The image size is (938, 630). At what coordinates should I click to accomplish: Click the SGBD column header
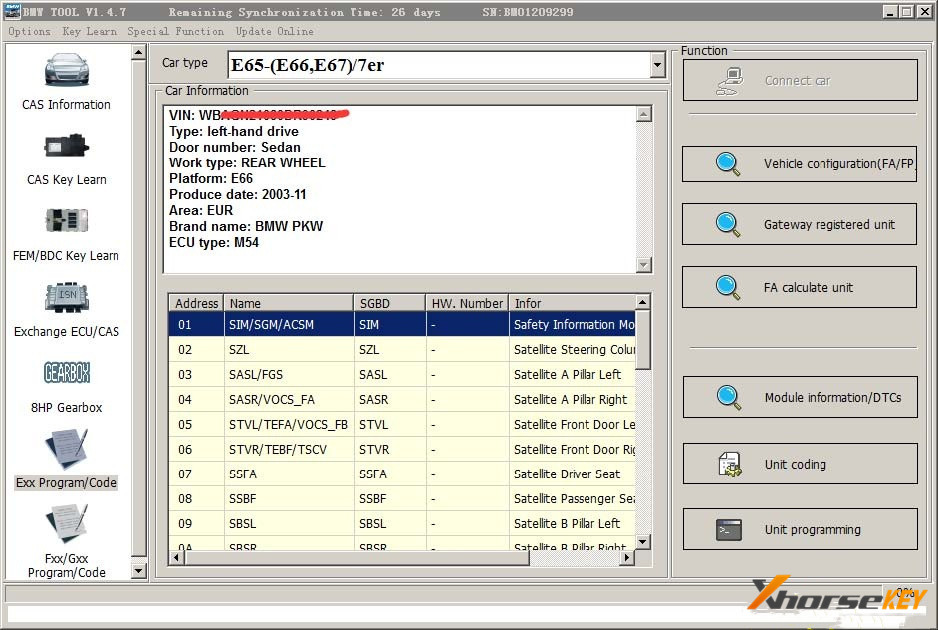tap(389, 303)
